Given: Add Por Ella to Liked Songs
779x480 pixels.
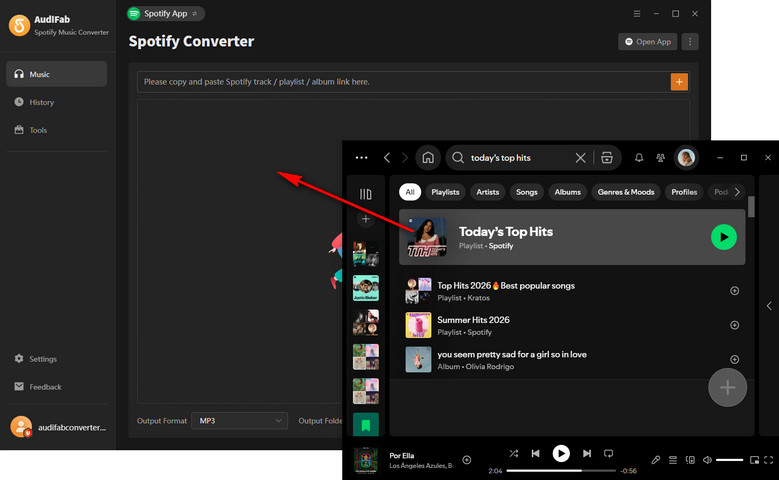Looking at the screenshot, I should point(467,460).
